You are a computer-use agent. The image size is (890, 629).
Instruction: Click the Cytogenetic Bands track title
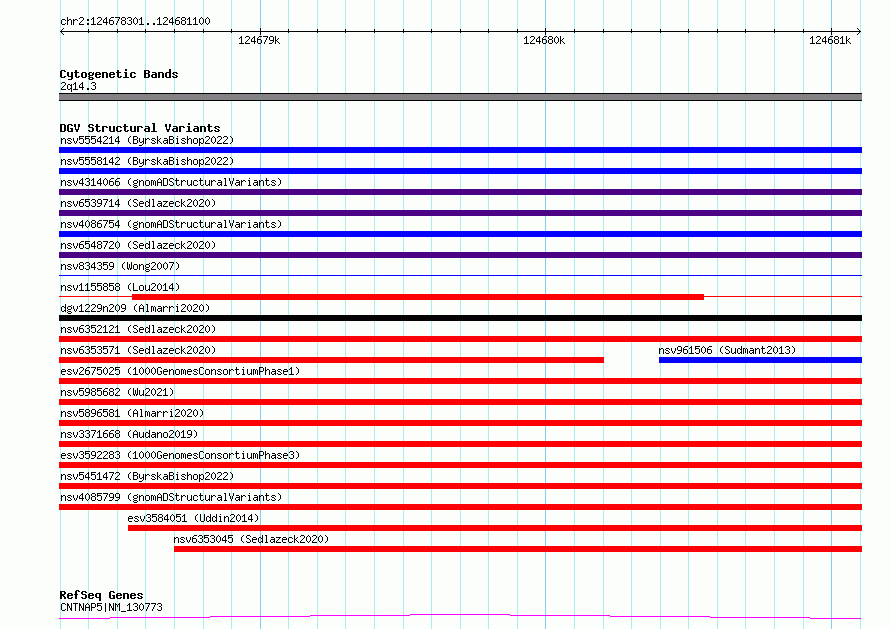[119, 74]
